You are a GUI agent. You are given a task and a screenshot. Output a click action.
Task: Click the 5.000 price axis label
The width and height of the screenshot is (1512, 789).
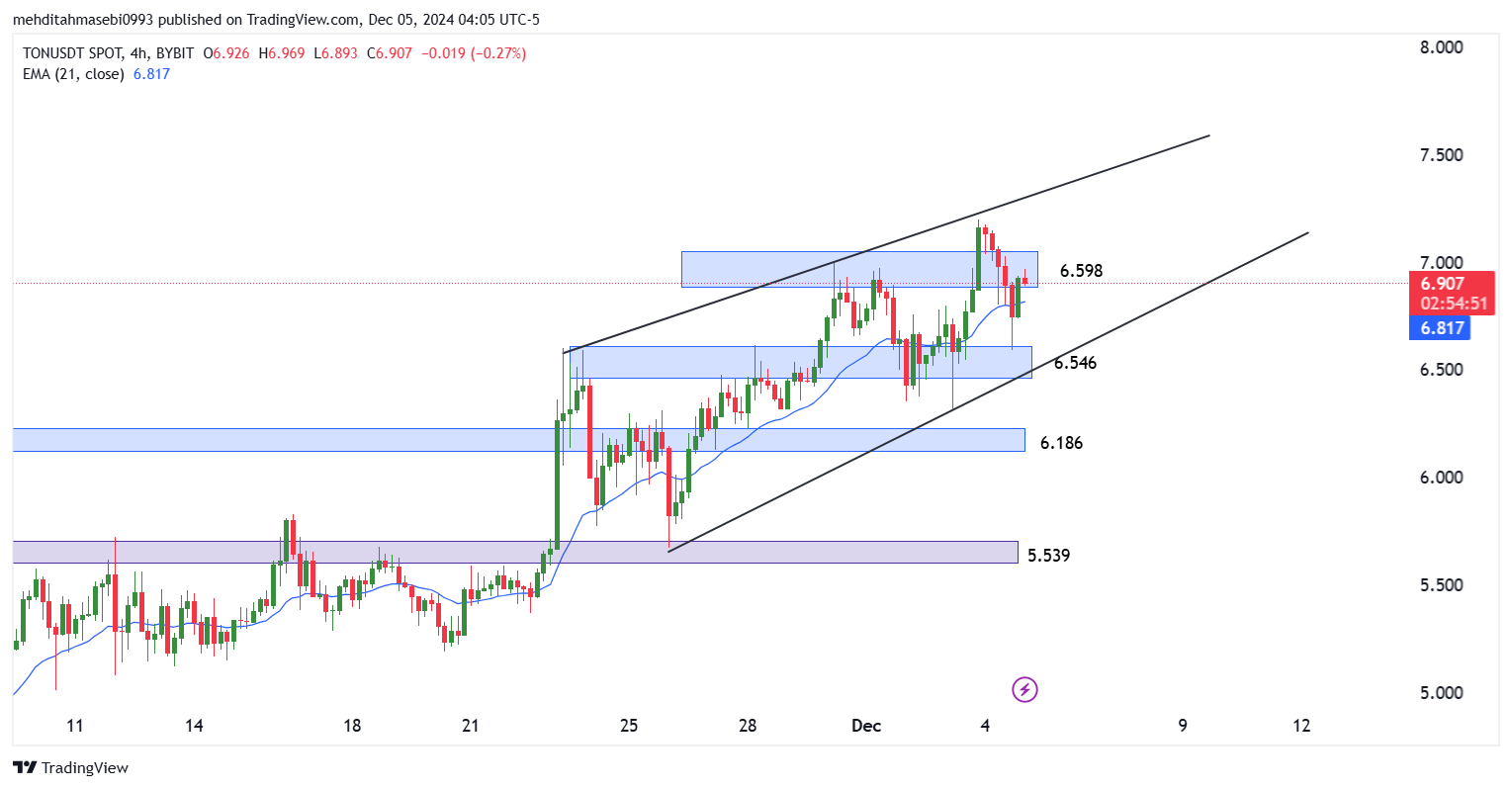(1442, 693)
